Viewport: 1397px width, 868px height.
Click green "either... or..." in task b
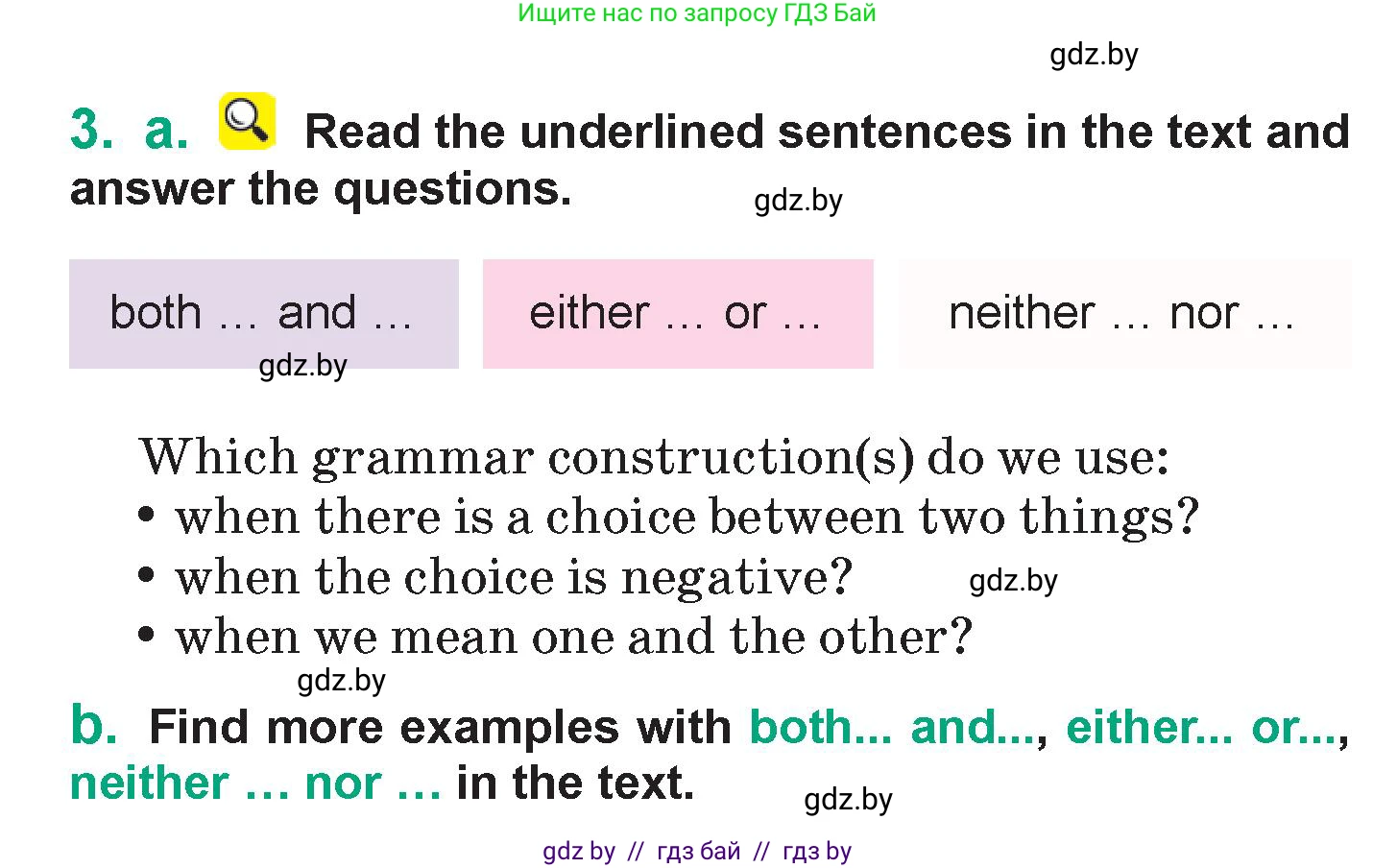click(x=1202, y=727)
